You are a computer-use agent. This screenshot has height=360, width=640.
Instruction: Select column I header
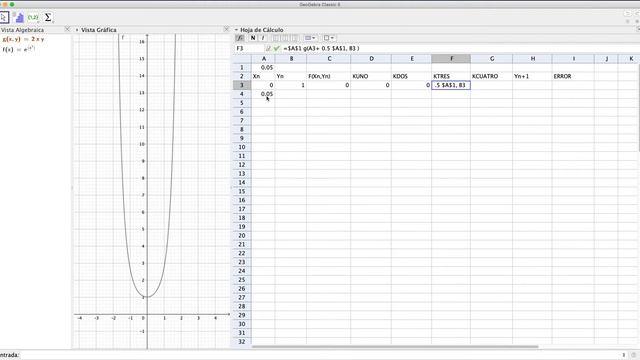(573, 59)
